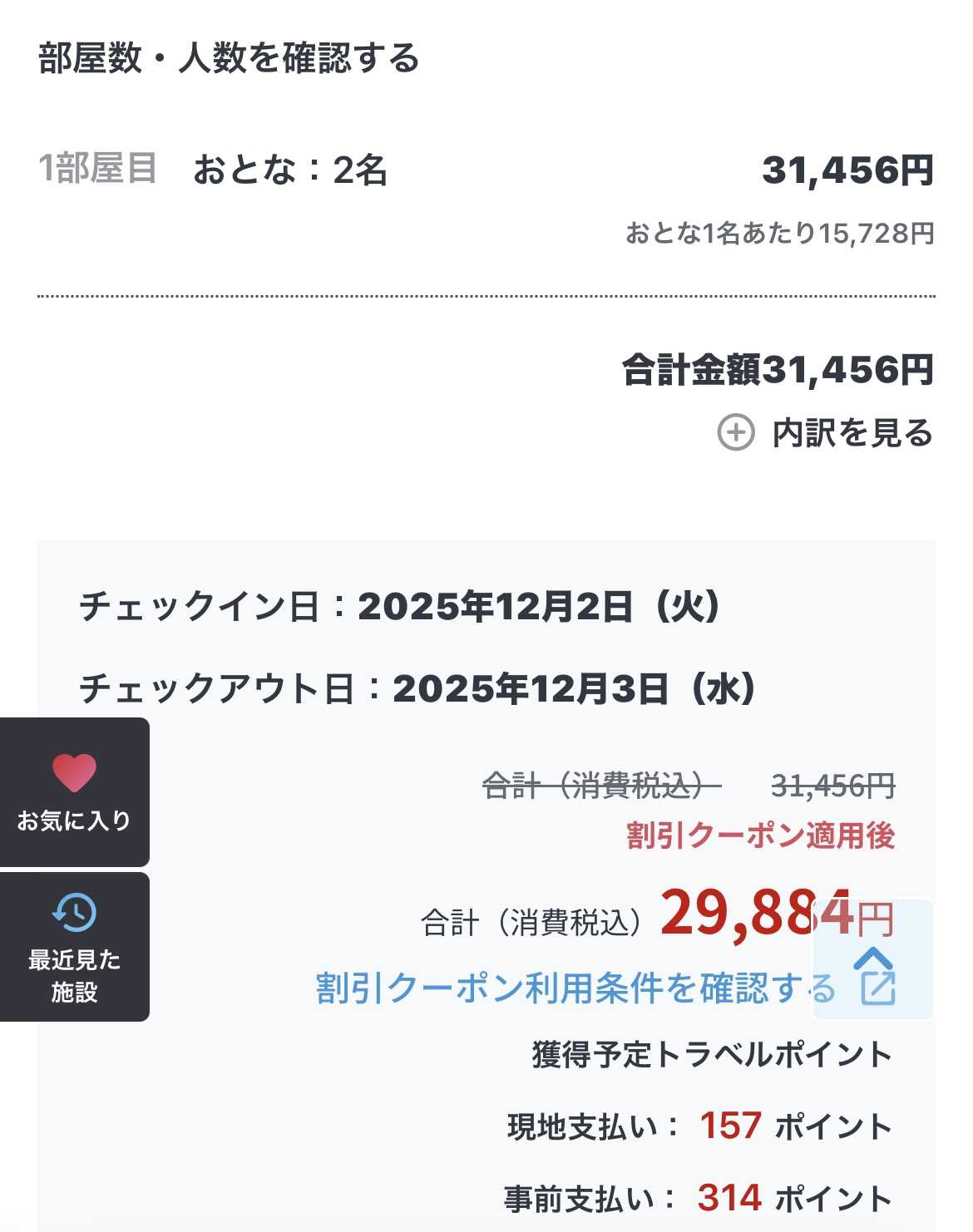Screen dimensions: 973x1232
Task: Click the 事前支払い 314 ポイント row
Action: (x=698, y=1199)
